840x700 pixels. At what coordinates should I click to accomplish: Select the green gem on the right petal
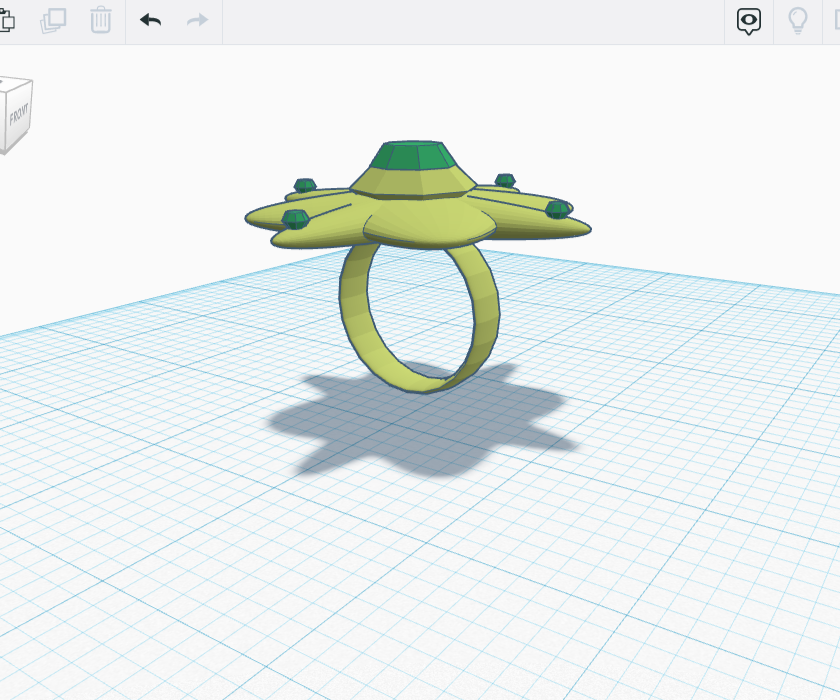(x=557, y=209)
